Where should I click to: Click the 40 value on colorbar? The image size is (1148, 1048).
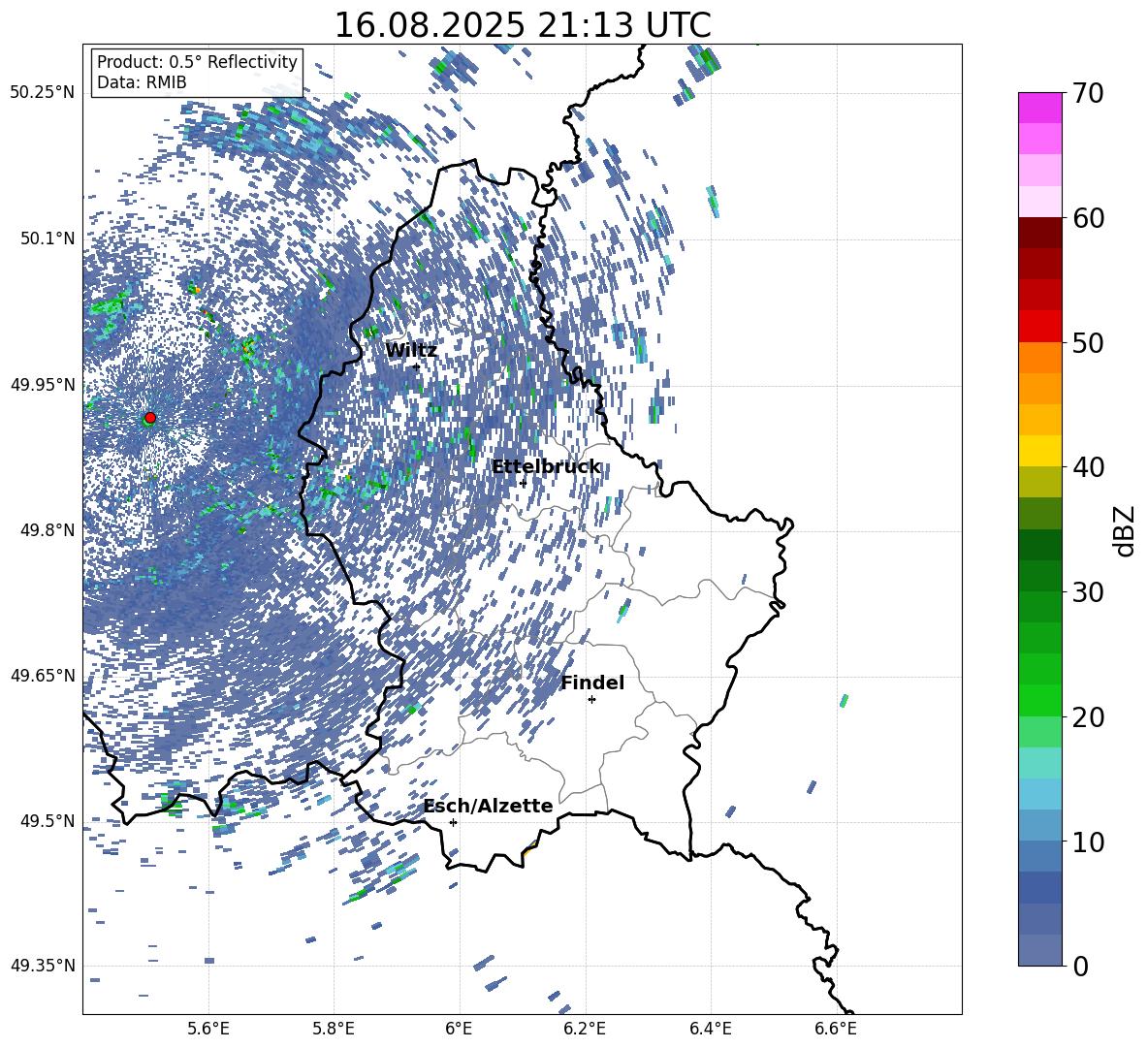(x=1088, y=467)
